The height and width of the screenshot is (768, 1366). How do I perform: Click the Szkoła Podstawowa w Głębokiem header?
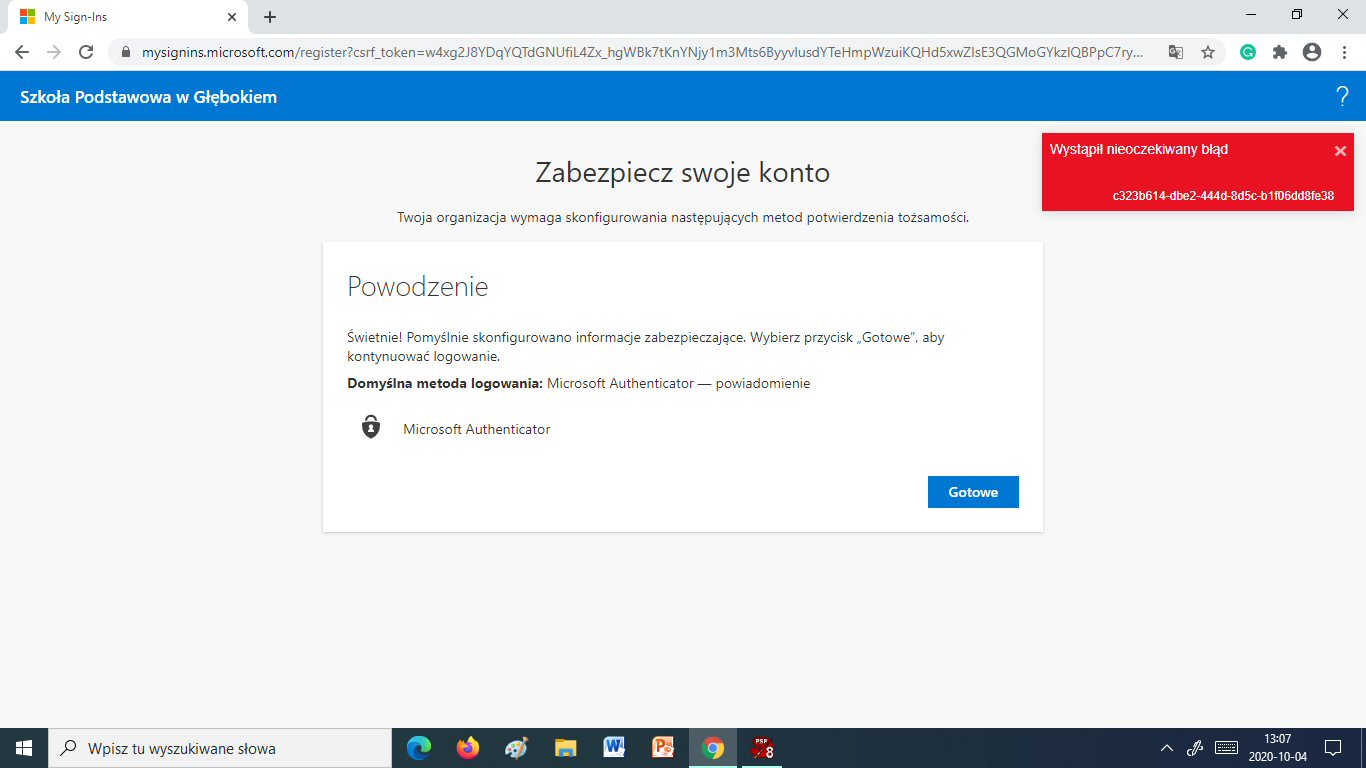[149, 97]
